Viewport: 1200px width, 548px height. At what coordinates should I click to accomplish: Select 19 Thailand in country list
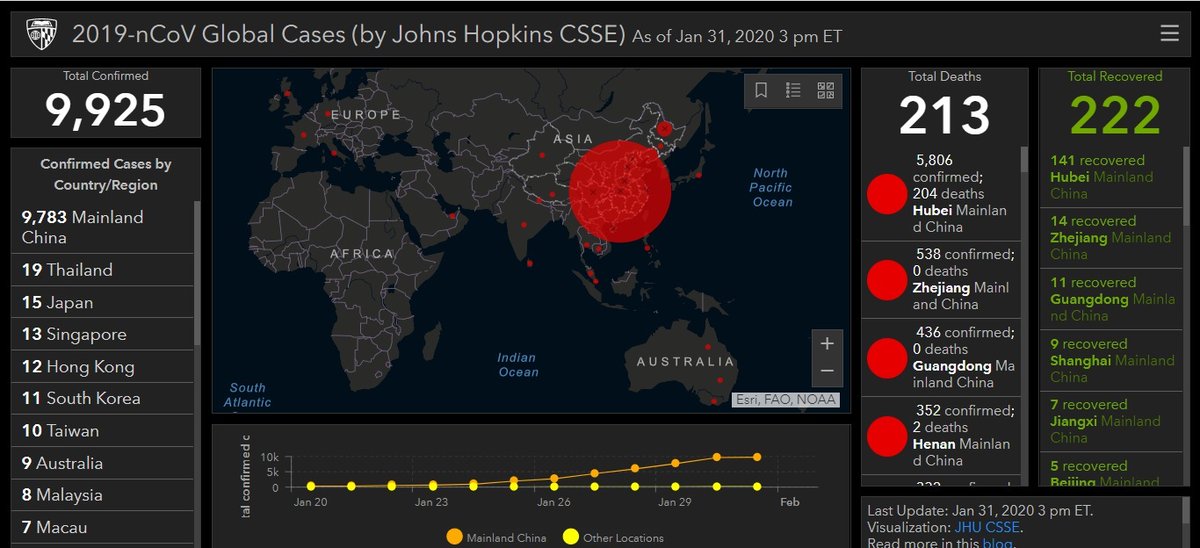point(102,270)
